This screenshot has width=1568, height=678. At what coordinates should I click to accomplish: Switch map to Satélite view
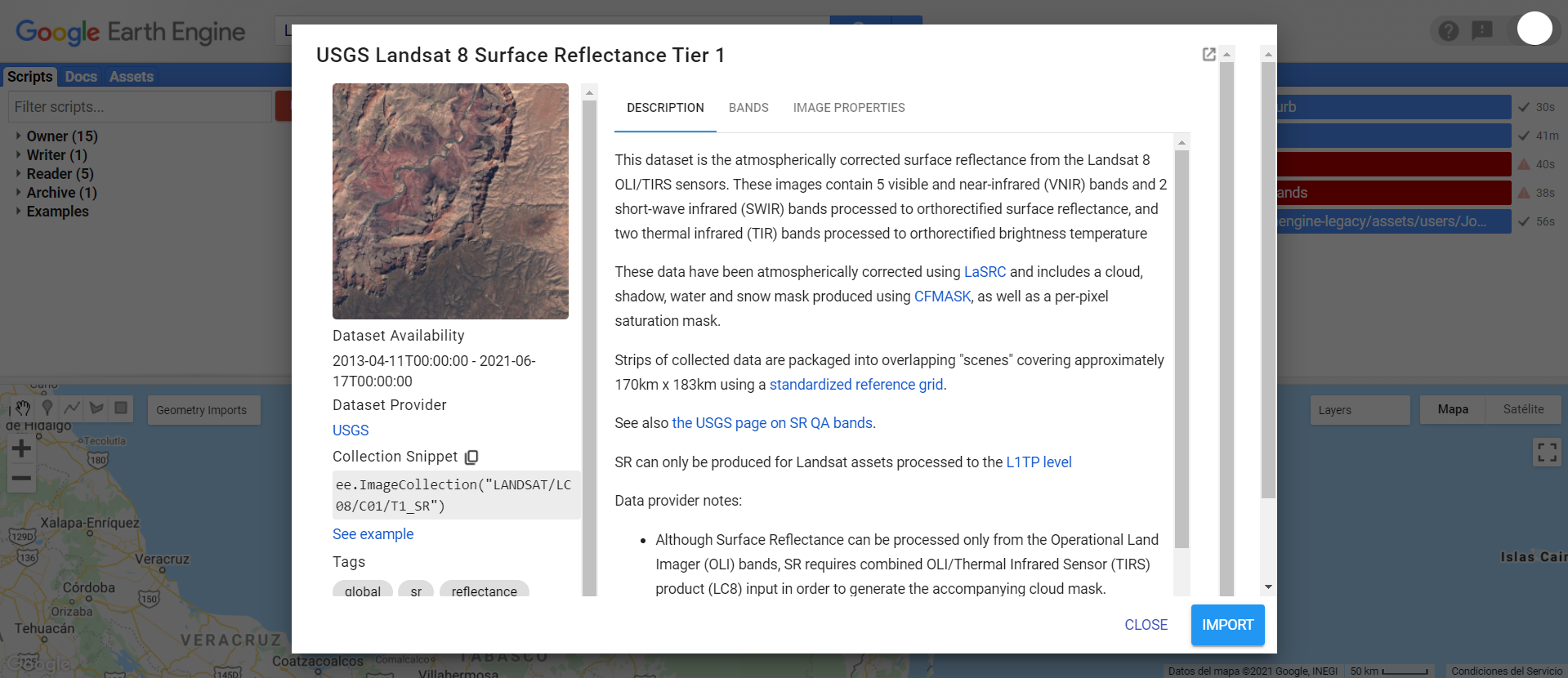pos(1524,410)
